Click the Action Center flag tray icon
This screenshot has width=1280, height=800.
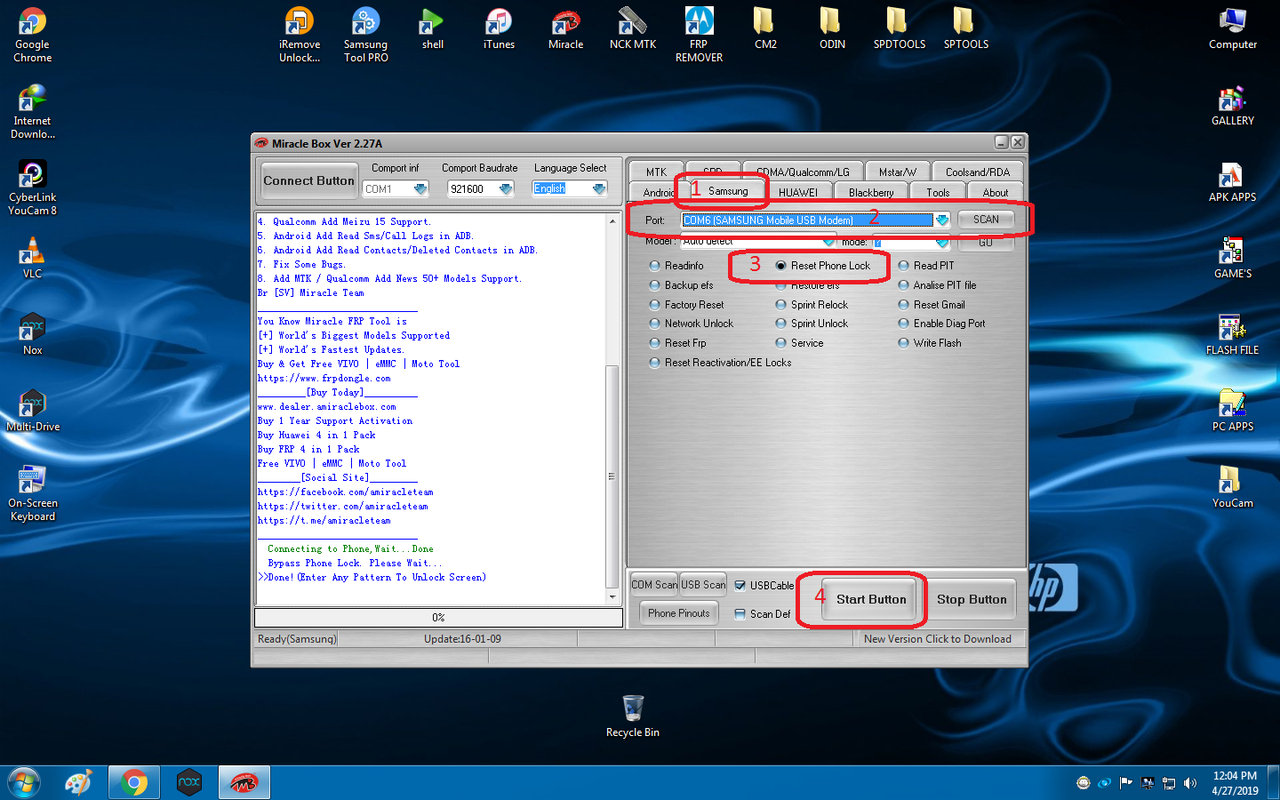click(1126, 783)
